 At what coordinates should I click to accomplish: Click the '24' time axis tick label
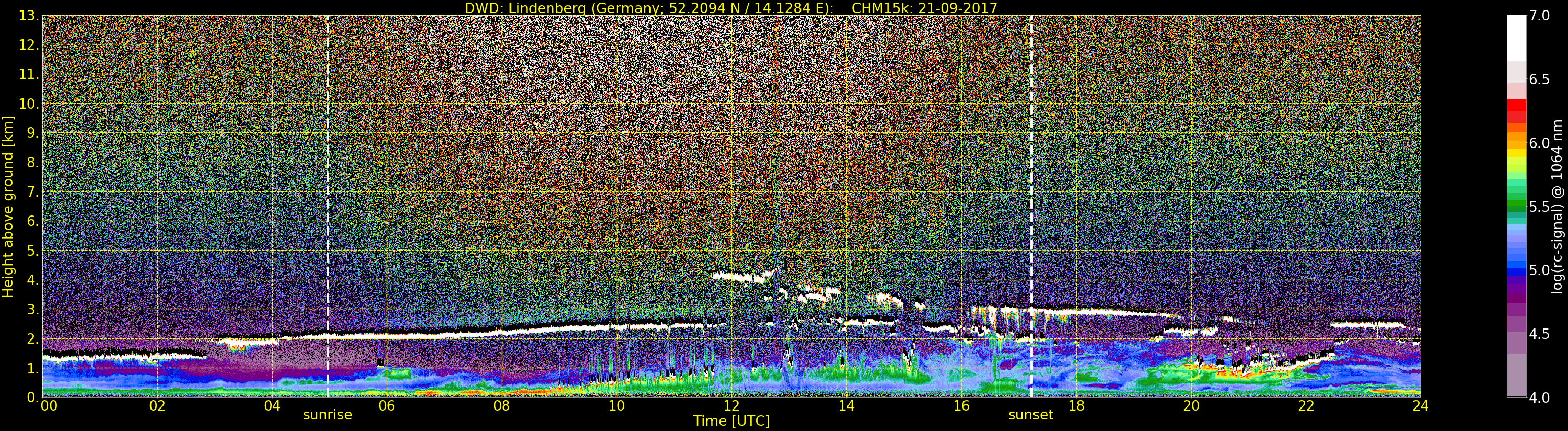[x=1420, y=405]
